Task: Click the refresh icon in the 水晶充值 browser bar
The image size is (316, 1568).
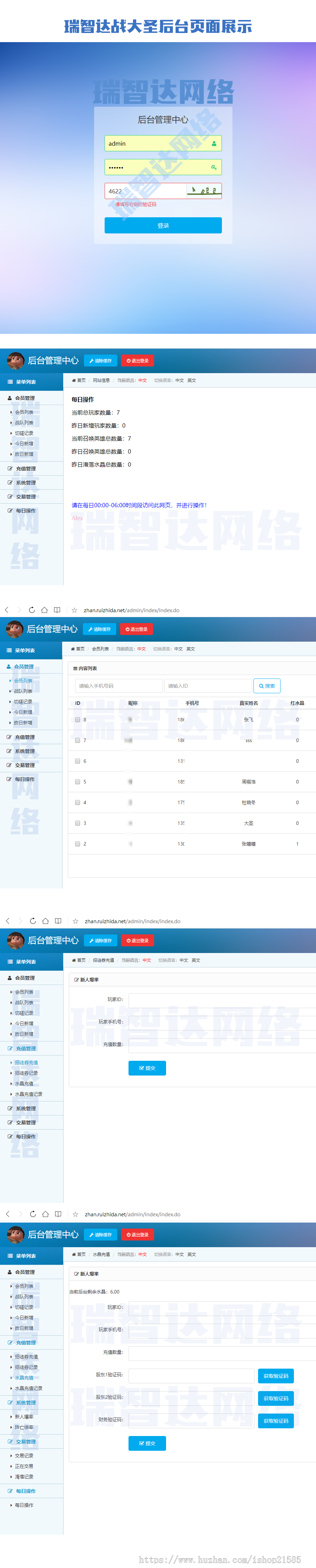Action: click(x=33, y=1214)
